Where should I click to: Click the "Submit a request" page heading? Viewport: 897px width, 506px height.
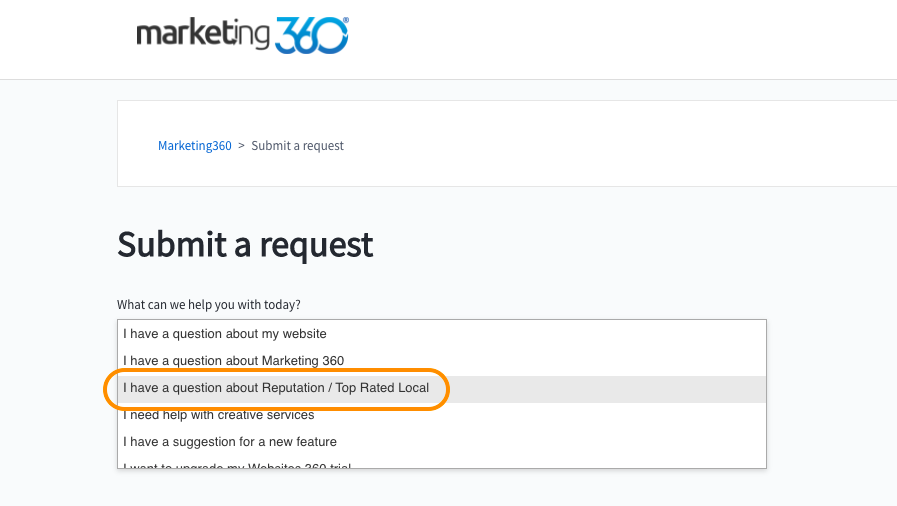pyautogui.click(x=245, y=245)
